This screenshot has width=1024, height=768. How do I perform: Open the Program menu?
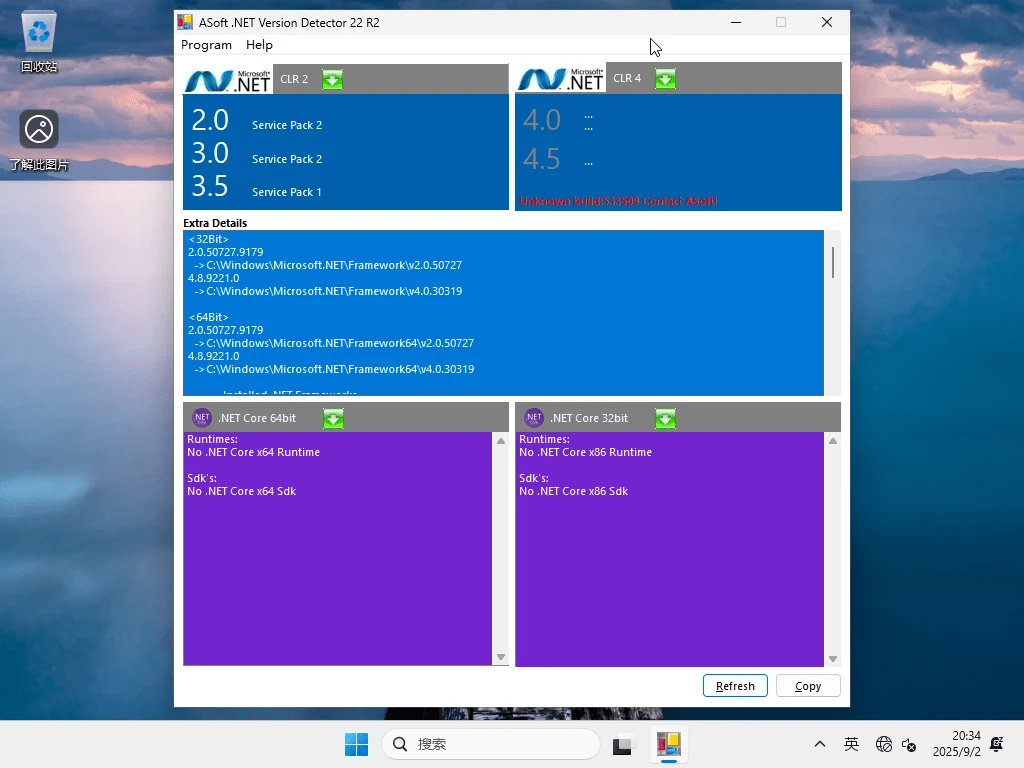point(206,45)
